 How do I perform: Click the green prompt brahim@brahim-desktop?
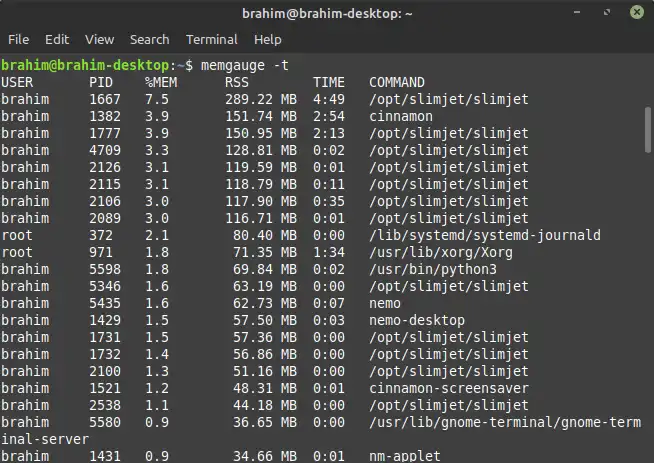[85, 65]
